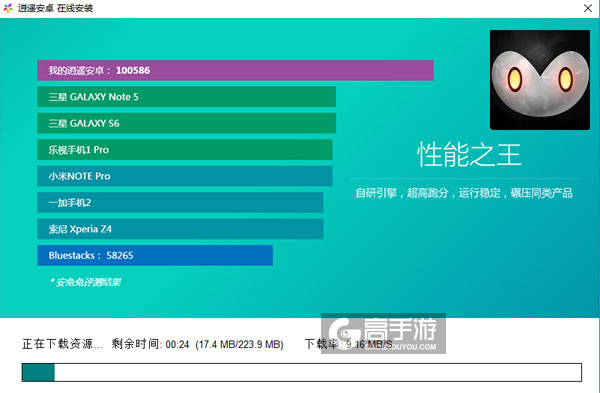Click the (17.4 MB/223.9 MB) download size
600x393 pixels.
click(239, 344)
